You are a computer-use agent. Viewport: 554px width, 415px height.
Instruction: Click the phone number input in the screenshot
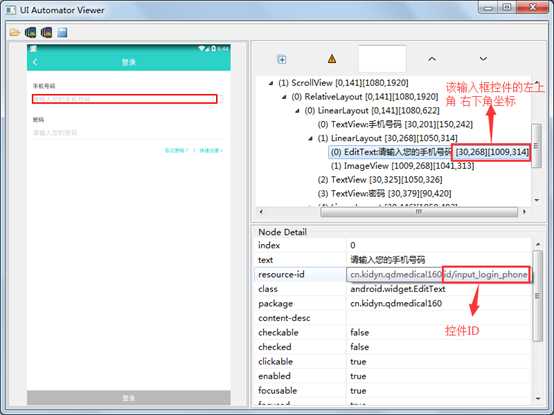coord(124,99)
